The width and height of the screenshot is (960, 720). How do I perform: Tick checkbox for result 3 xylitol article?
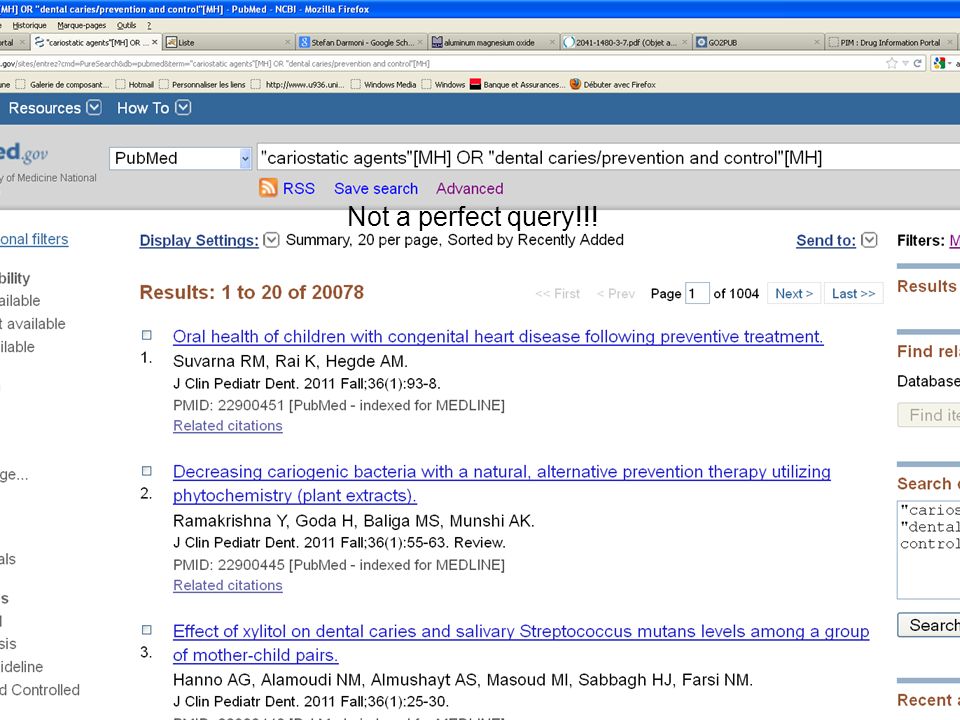(147, 629)
